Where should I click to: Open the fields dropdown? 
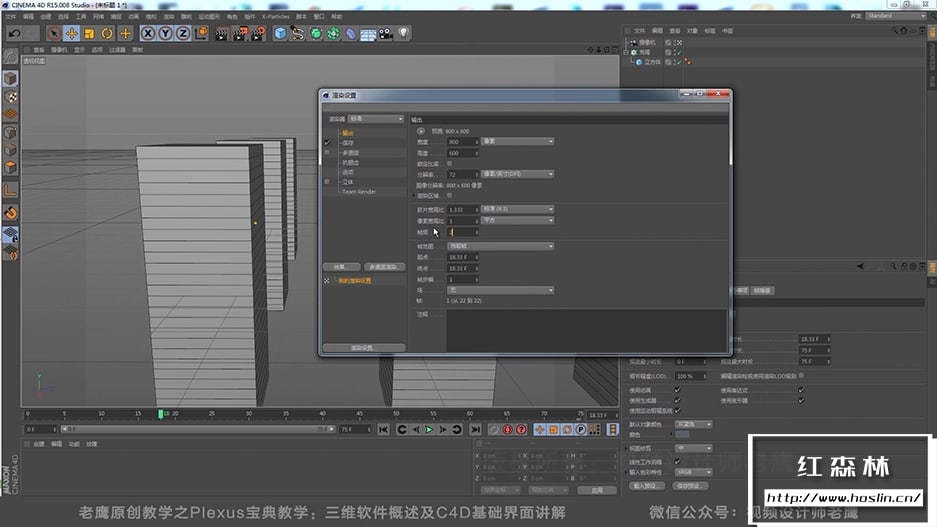pyautogui.click(x=501, y=290)
